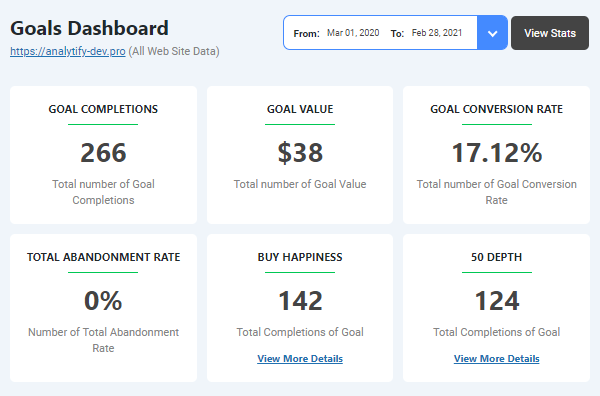View More Details for 50 Depth

497,359
